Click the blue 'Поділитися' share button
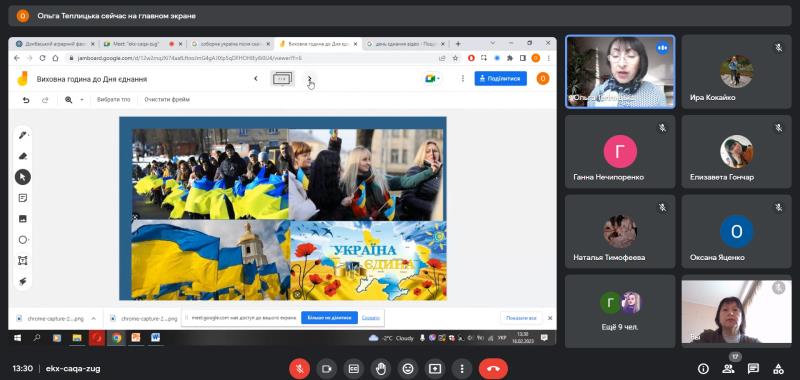Screen dimensions: 800x380 pyautogui.click(x=501, y=79)
